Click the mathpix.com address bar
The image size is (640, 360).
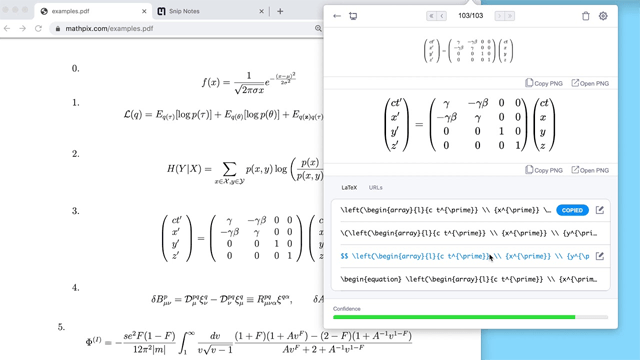click(x=186, y=29)
